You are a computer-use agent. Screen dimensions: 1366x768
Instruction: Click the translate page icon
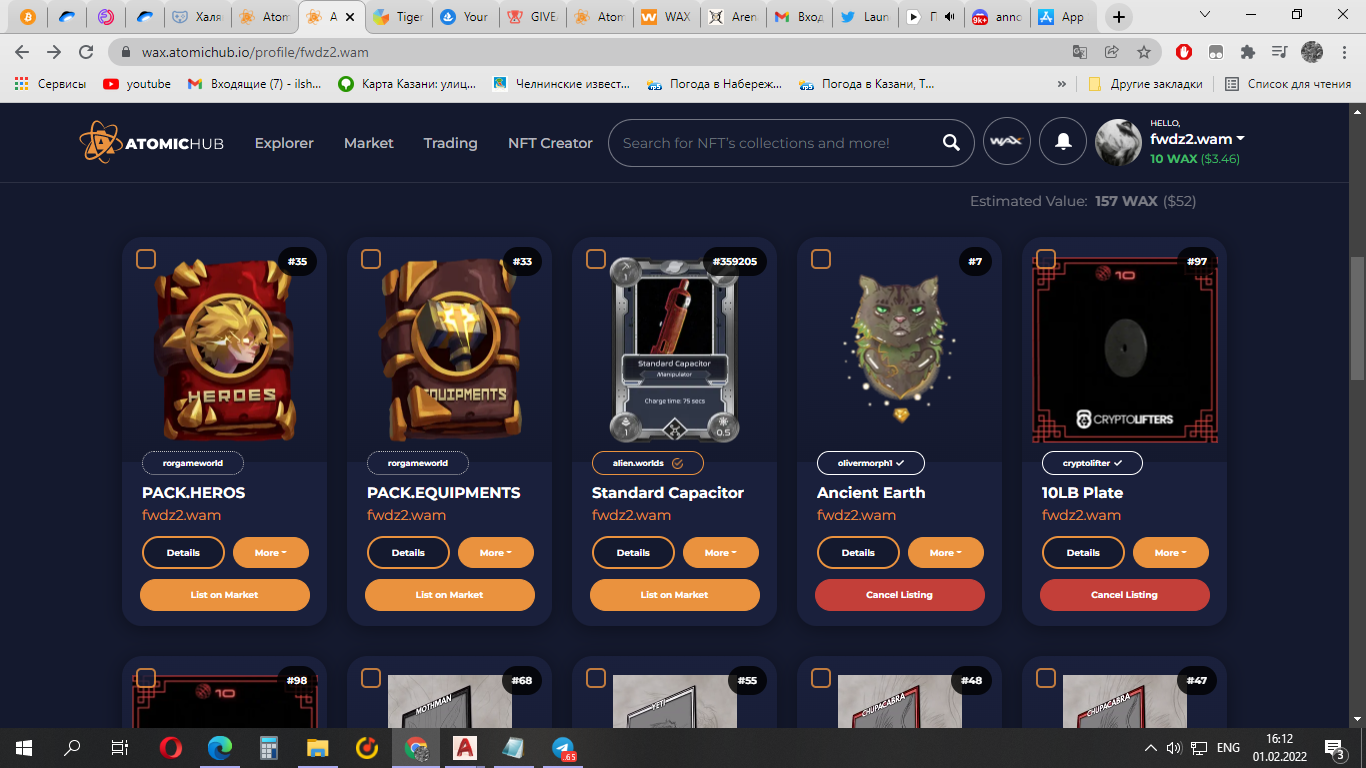(x=1080, y=52)
